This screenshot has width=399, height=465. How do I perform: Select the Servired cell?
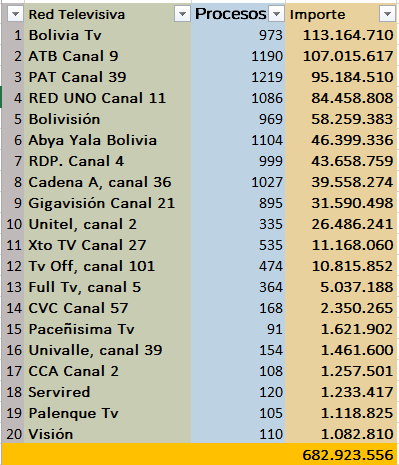(x=108, y=392)
